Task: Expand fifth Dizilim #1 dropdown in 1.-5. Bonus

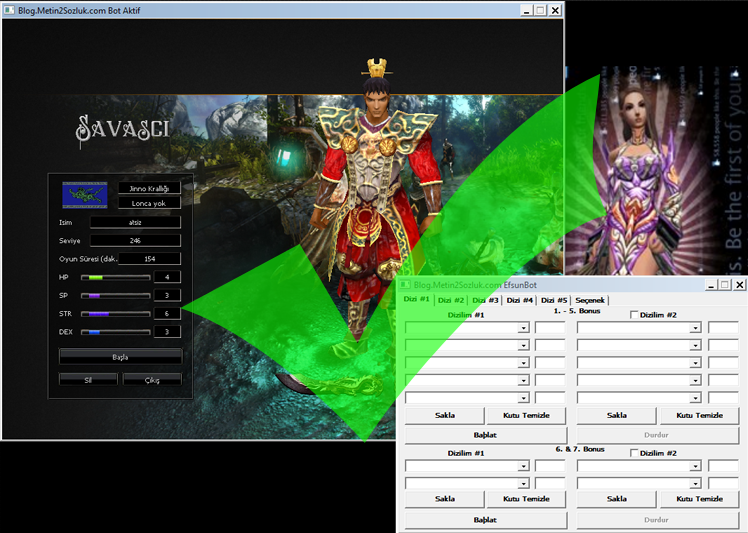Action: pos(523,397)
